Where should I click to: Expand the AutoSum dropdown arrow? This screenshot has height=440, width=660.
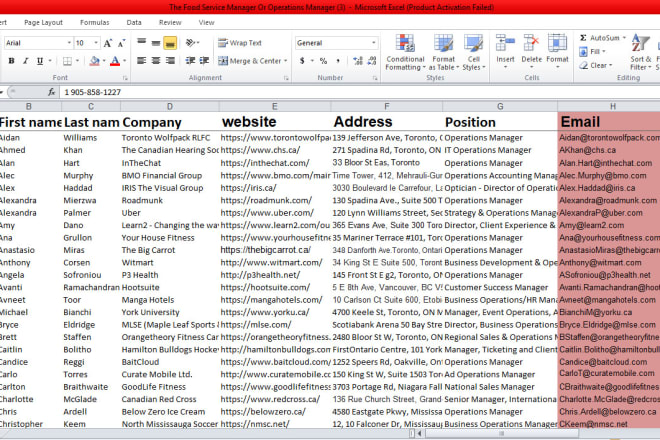[624, 38]
